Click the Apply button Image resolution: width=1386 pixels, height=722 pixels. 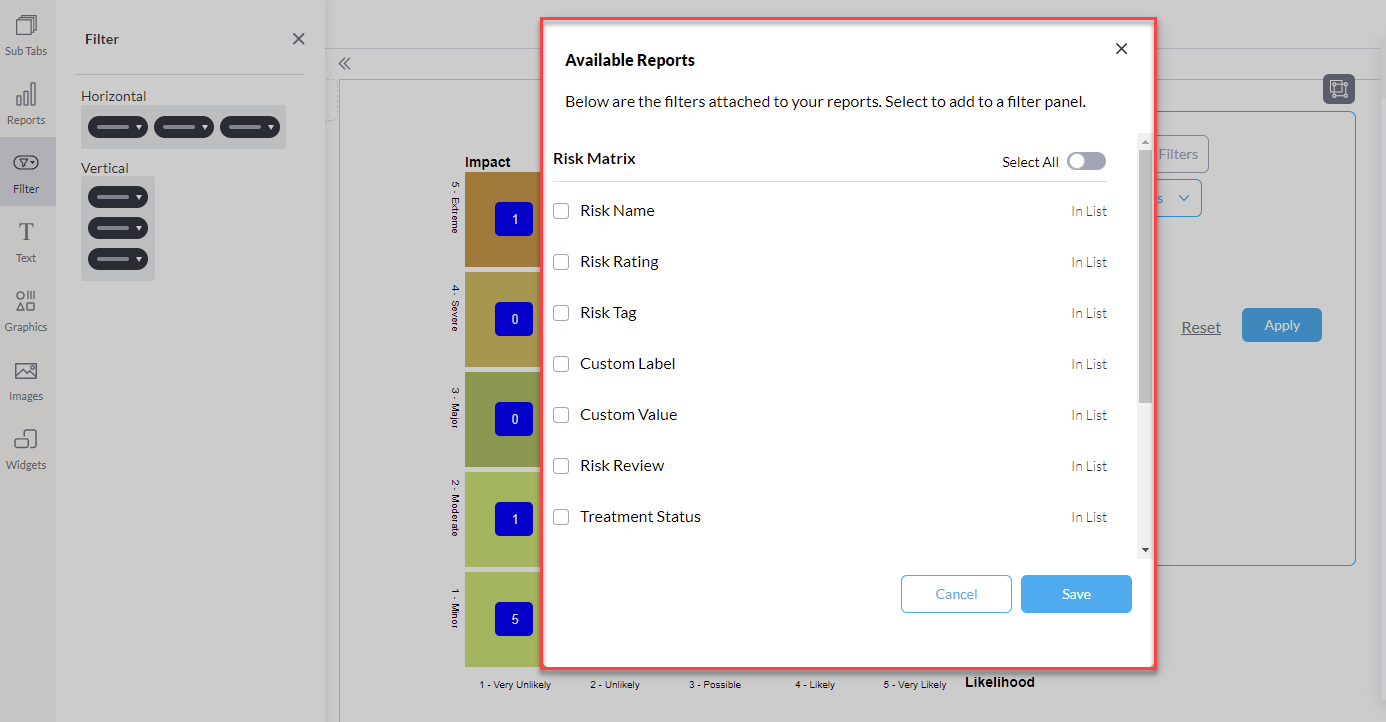(1282, 325)
